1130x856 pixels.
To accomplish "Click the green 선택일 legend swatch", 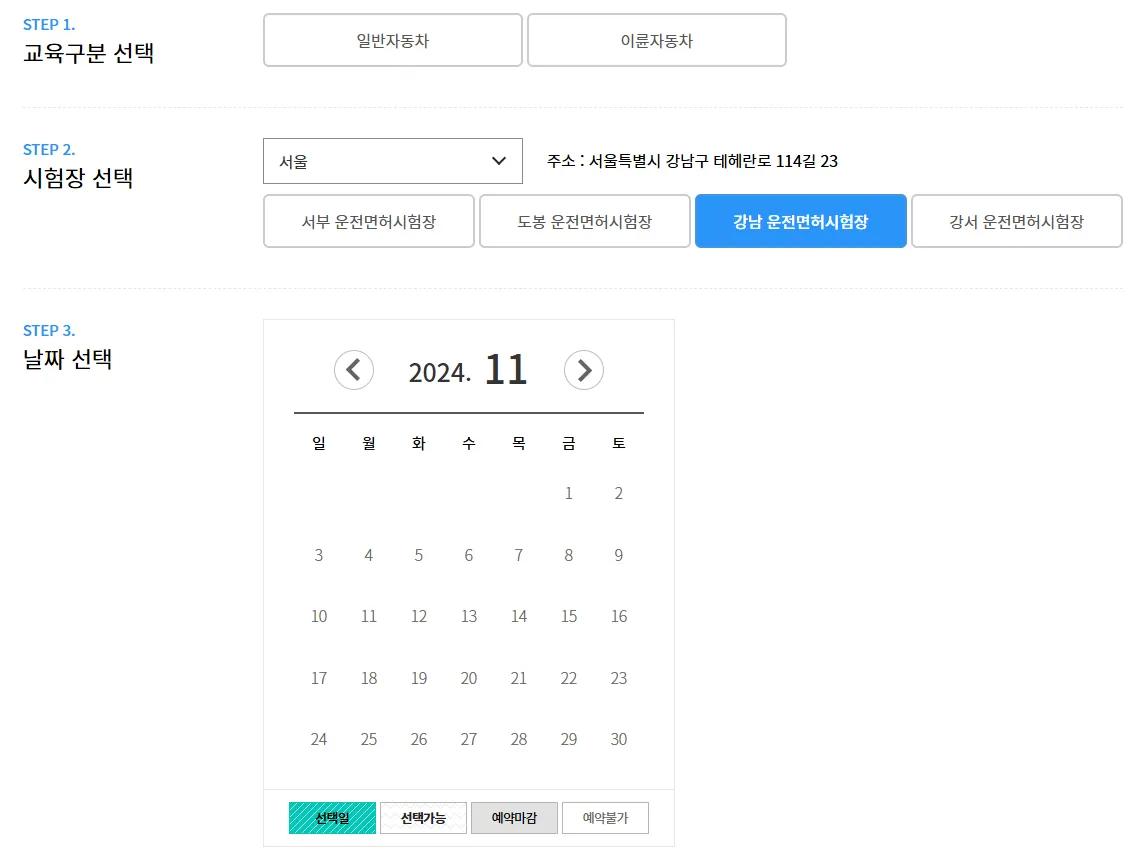I will pyautogui.click(x=332, y=817).
